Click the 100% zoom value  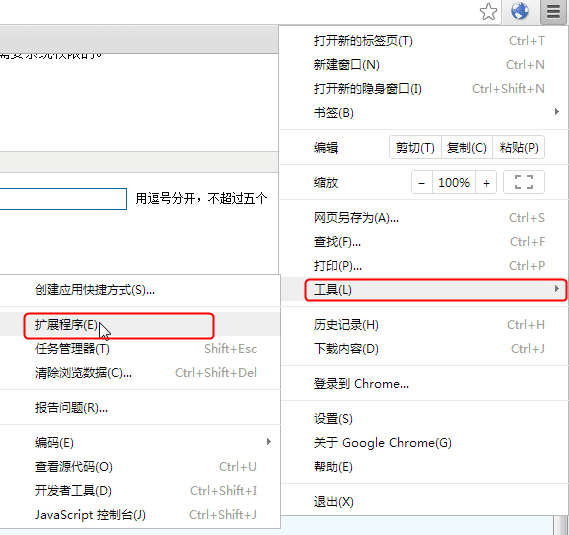point(454,182)
